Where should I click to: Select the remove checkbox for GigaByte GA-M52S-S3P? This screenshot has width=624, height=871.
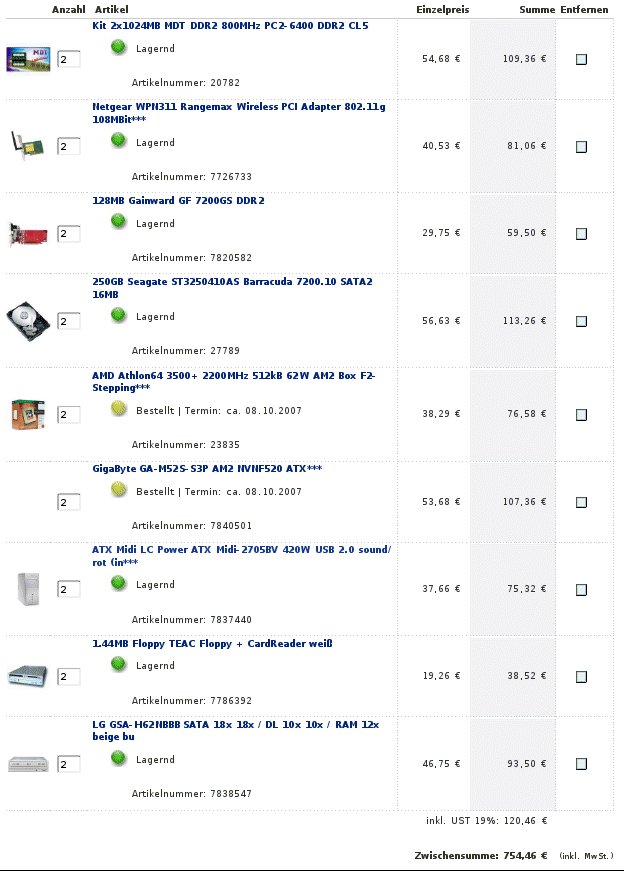pyautogui.click(x=581, y=502)
